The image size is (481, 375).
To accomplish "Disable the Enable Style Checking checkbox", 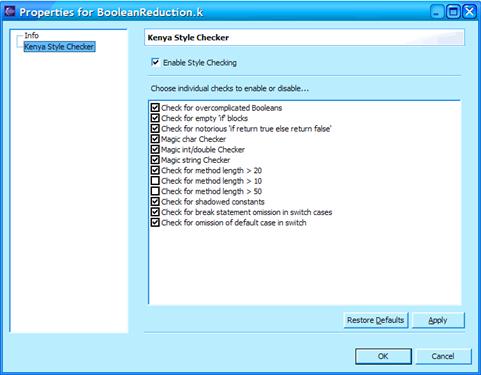I will pyautogui.click(x=155, y=62).
